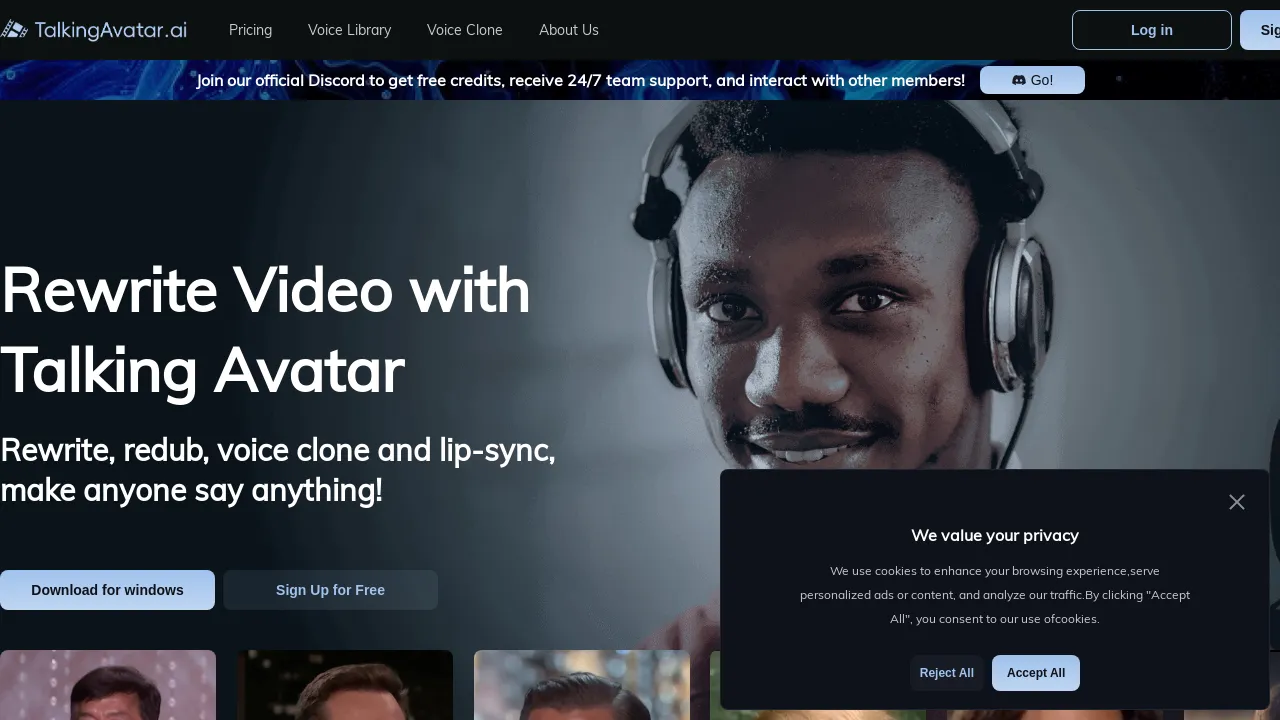
Task: Click Accept All cookies
Action: [1035, 672]
